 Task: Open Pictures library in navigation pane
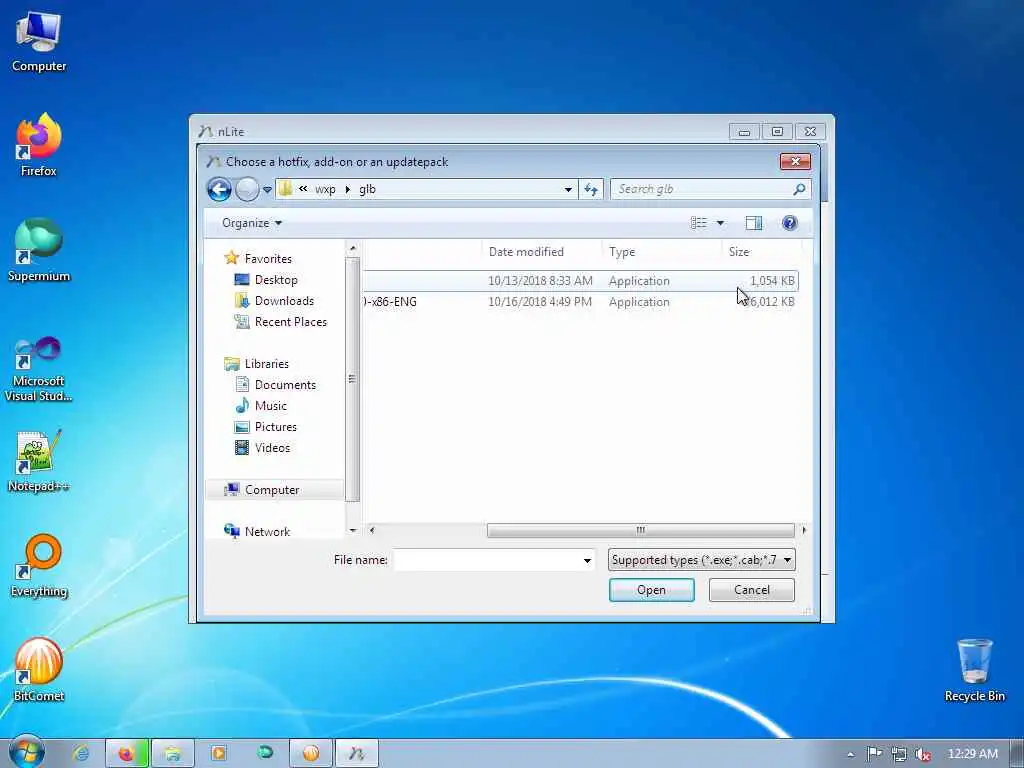pyautogui.click(x=275, y=426)
